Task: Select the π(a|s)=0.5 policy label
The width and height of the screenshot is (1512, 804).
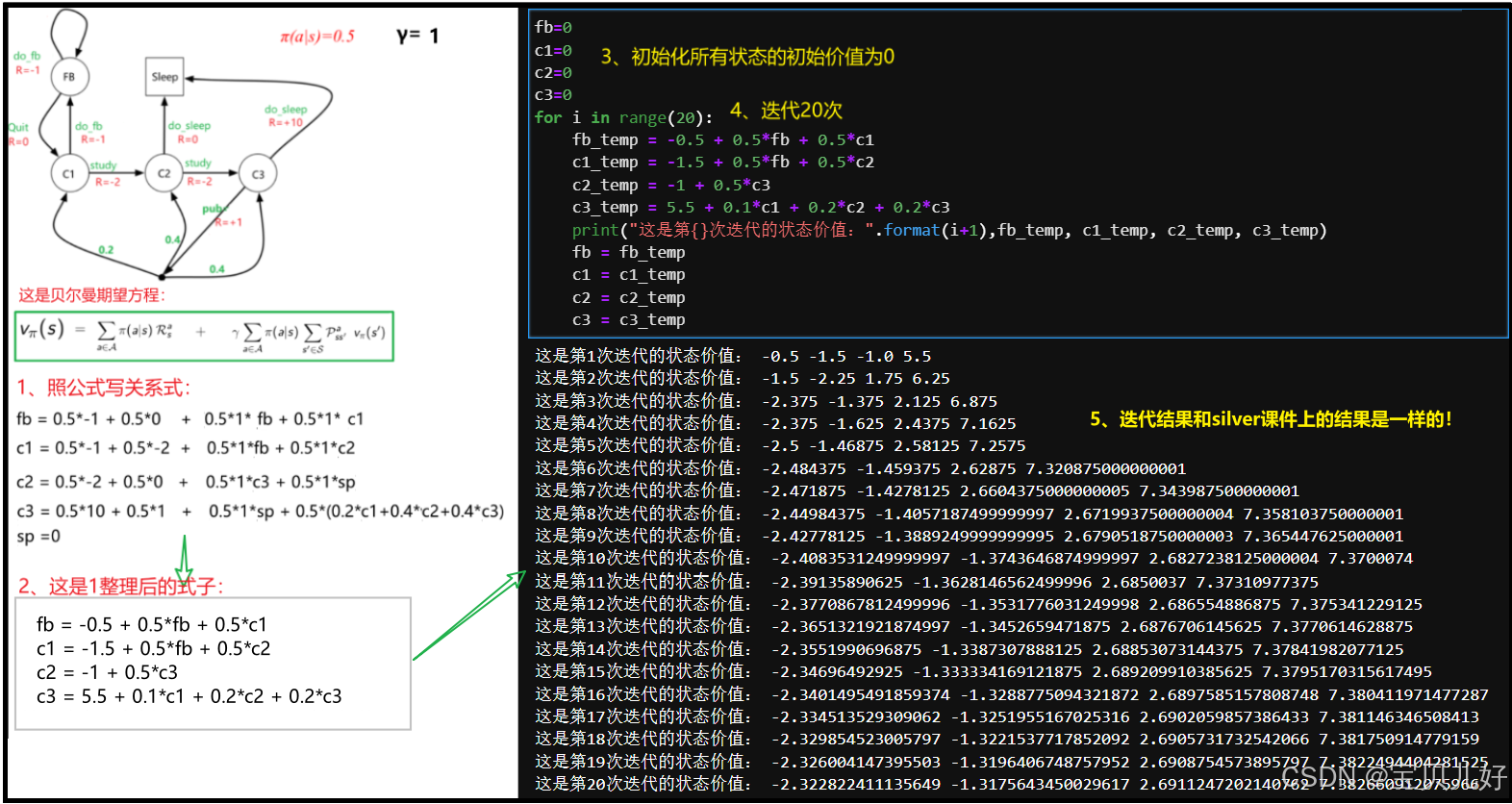Action: click(317, 37)
